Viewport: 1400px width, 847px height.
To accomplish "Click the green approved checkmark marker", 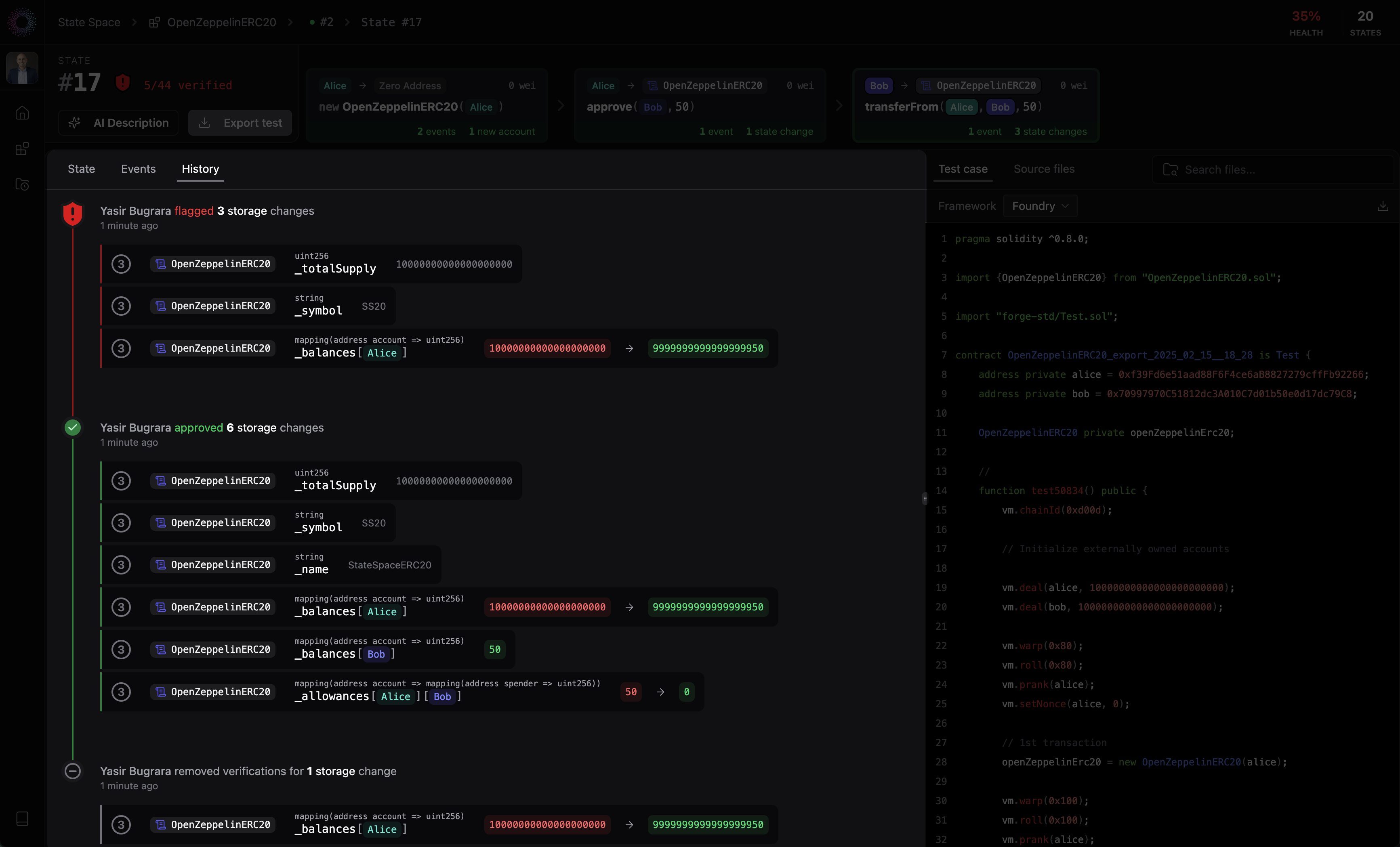I will [x=73, y=428].
